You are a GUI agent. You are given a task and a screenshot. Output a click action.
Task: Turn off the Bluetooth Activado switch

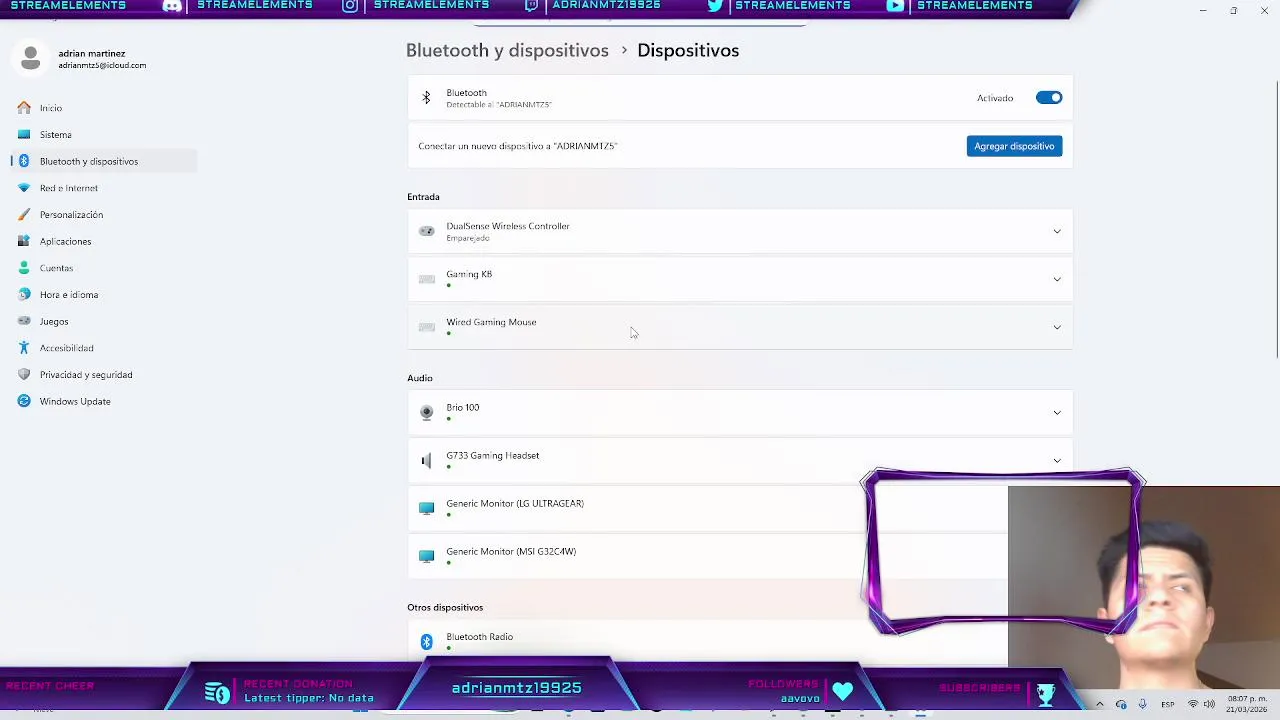click(1049, 98)
